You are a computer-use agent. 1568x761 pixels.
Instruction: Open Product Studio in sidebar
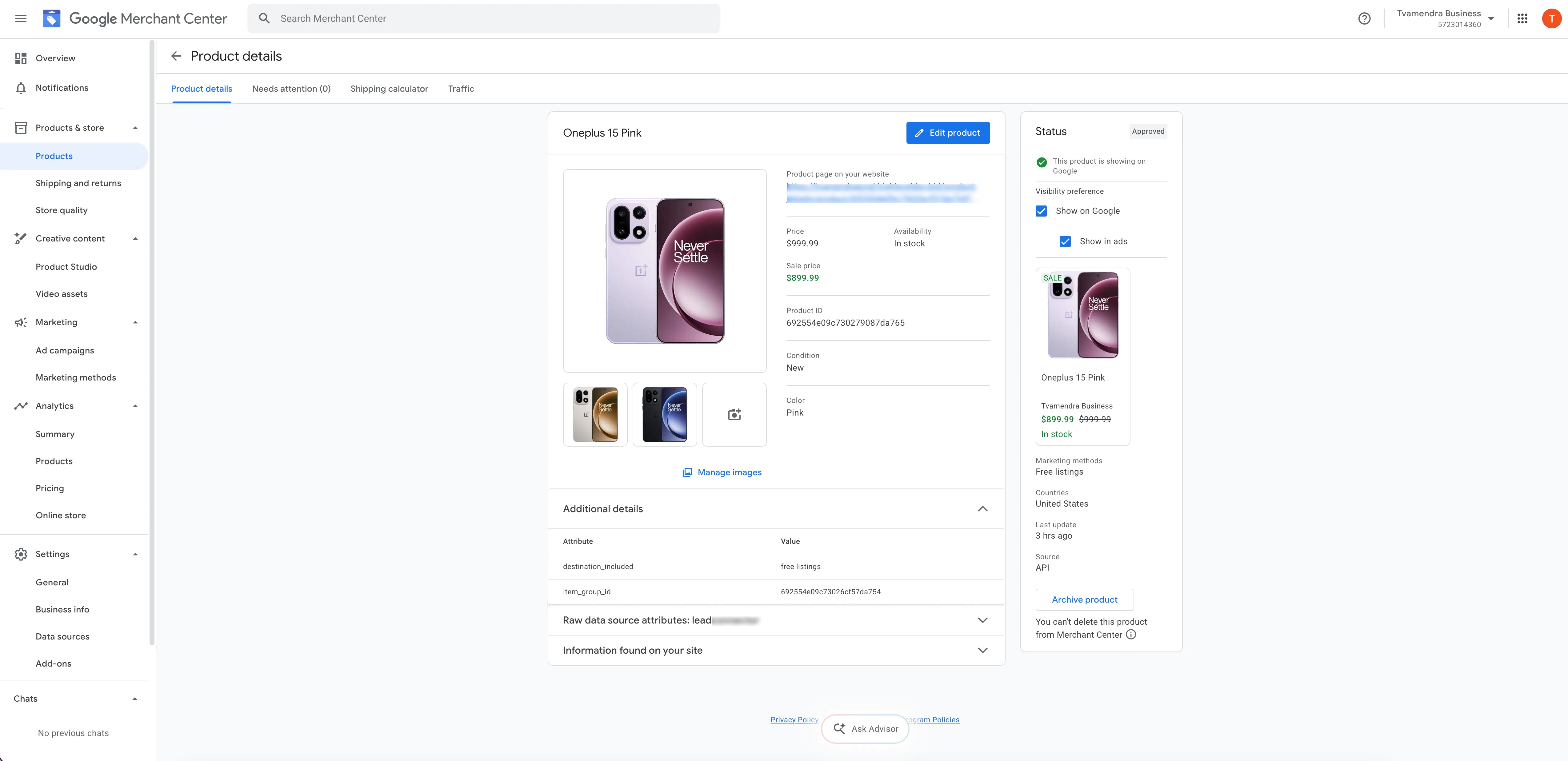[66, 266]
